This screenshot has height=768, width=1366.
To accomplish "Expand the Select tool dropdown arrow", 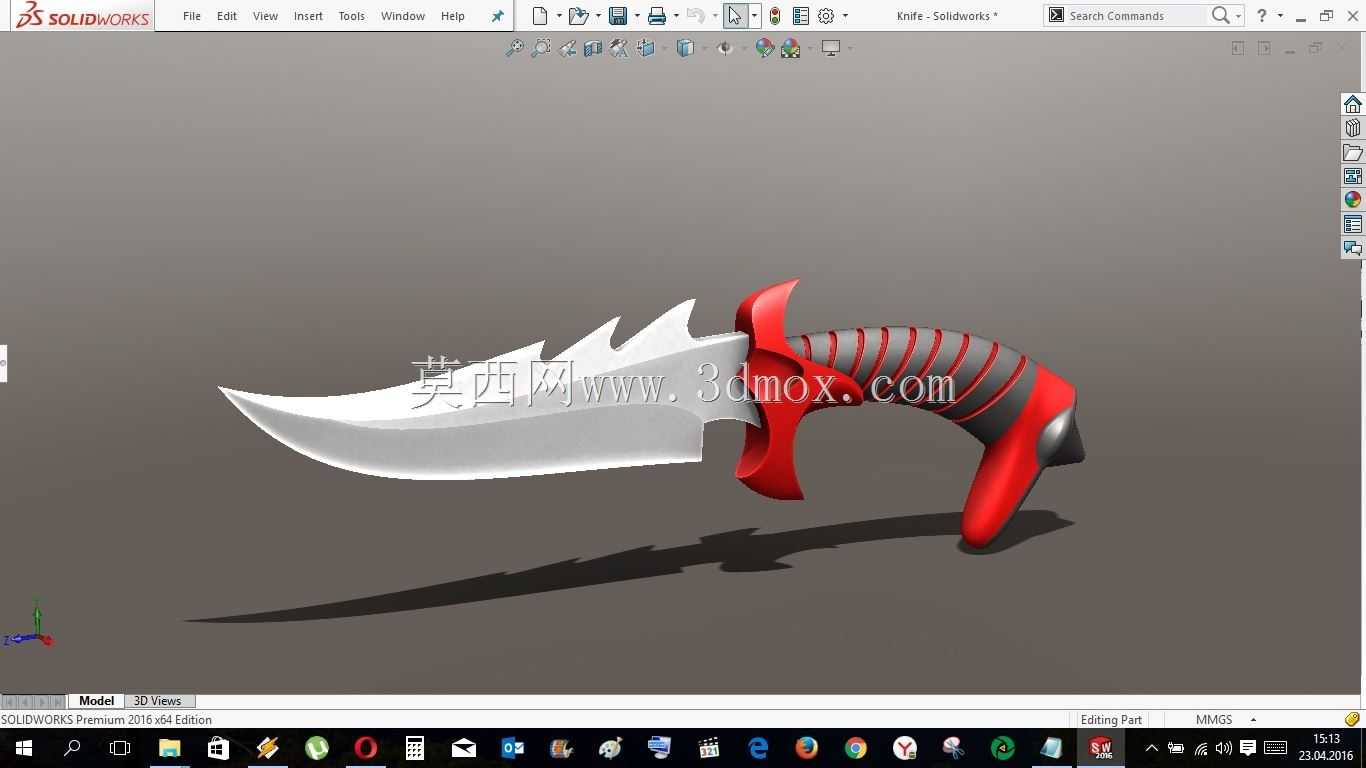I will [754, 16].
